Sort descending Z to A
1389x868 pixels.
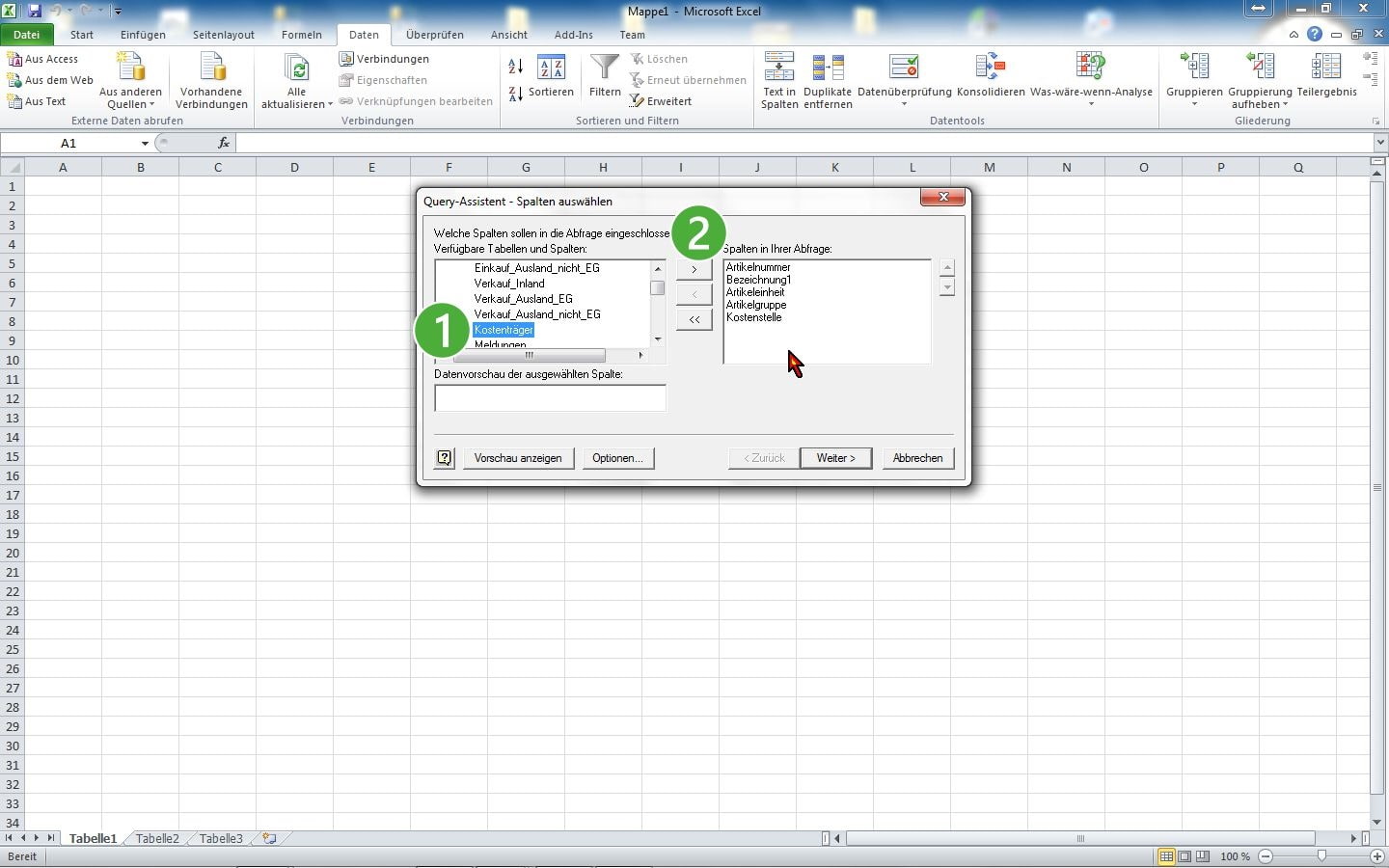[515, 94]
